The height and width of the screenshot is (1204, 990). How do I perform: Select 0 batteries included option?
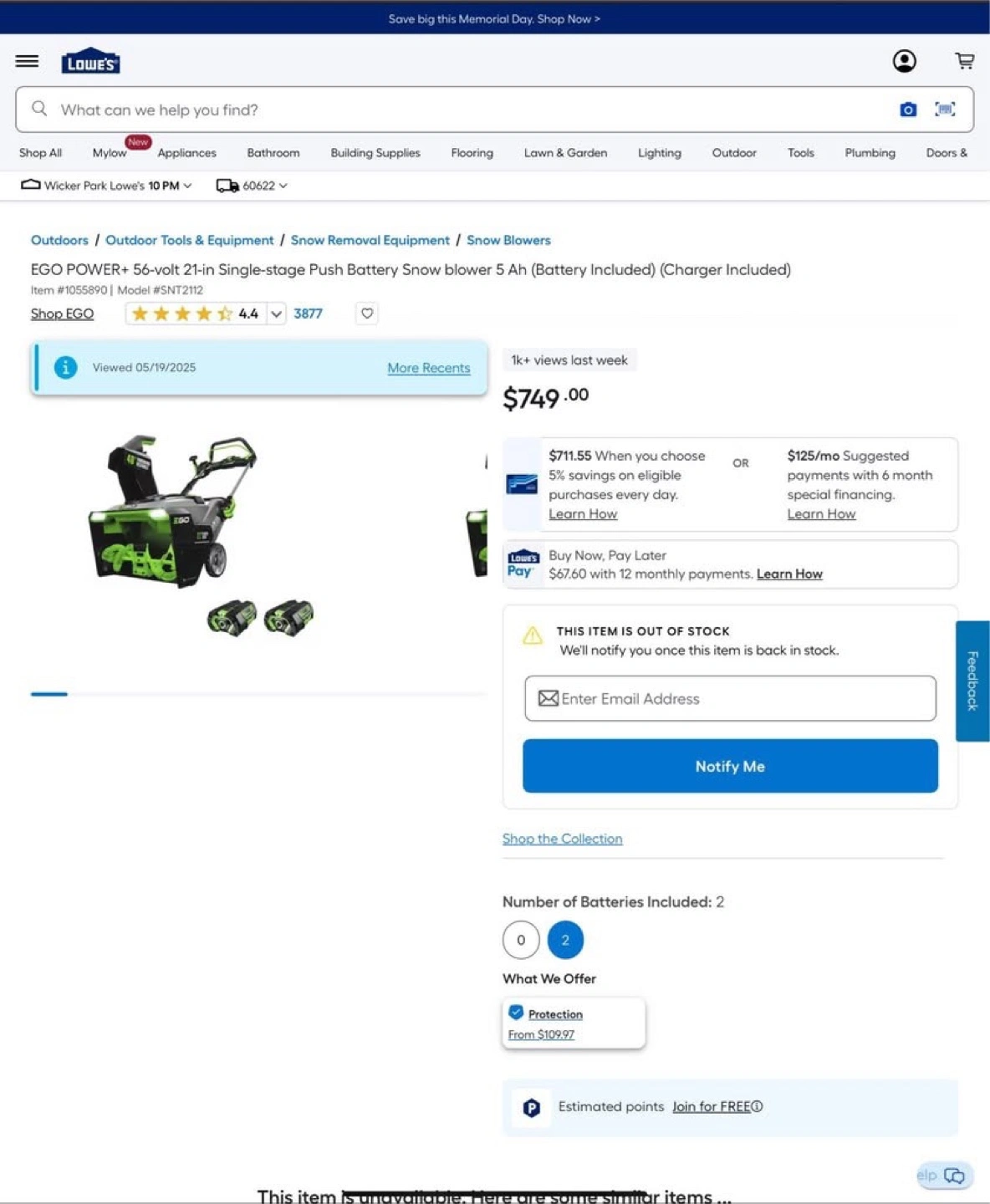521,940
